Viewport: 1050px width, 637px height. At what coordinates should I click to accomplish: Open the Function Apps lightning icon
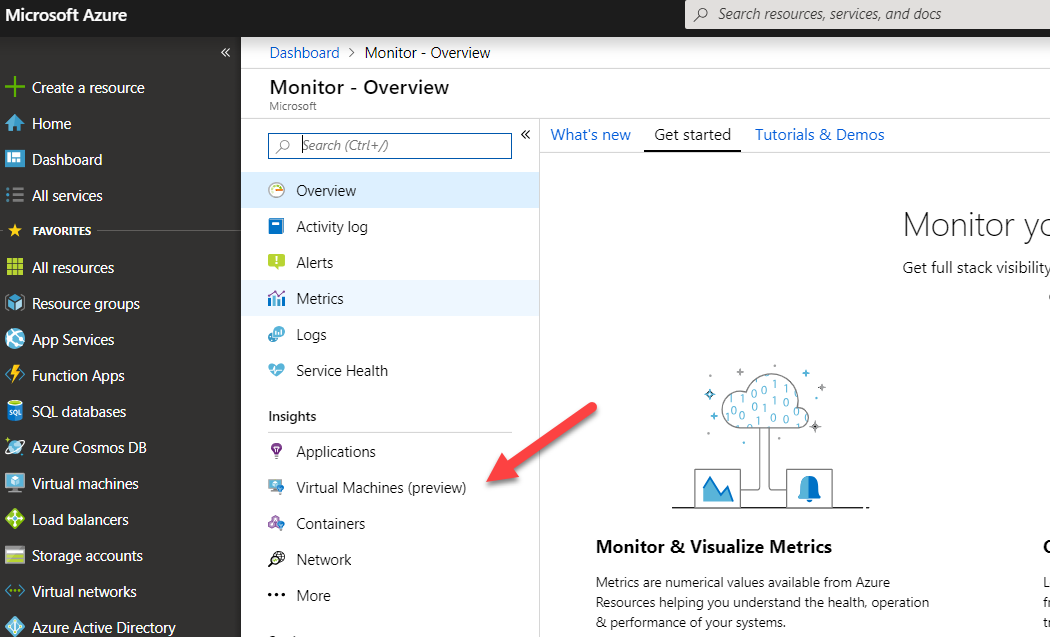(x=14, y=376)
